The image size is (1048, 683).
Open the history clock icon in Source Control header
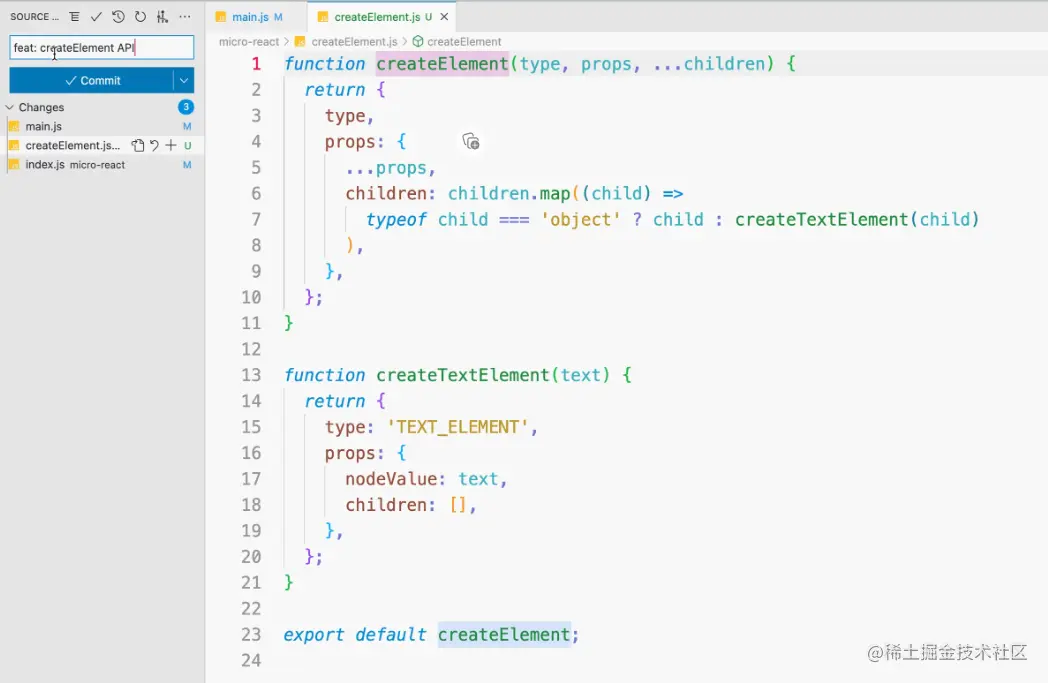(x=118, y=17)
